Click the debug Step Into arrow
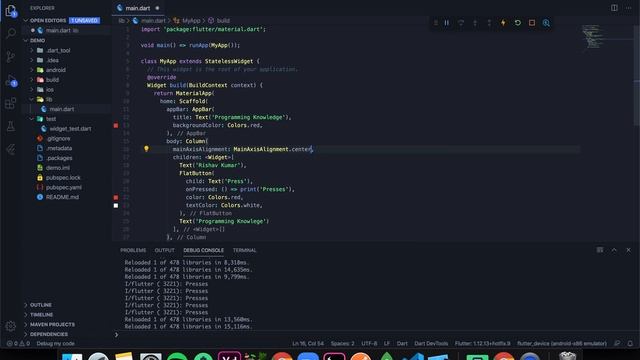Viewport: 640px width, 360px height. point(475,23)
